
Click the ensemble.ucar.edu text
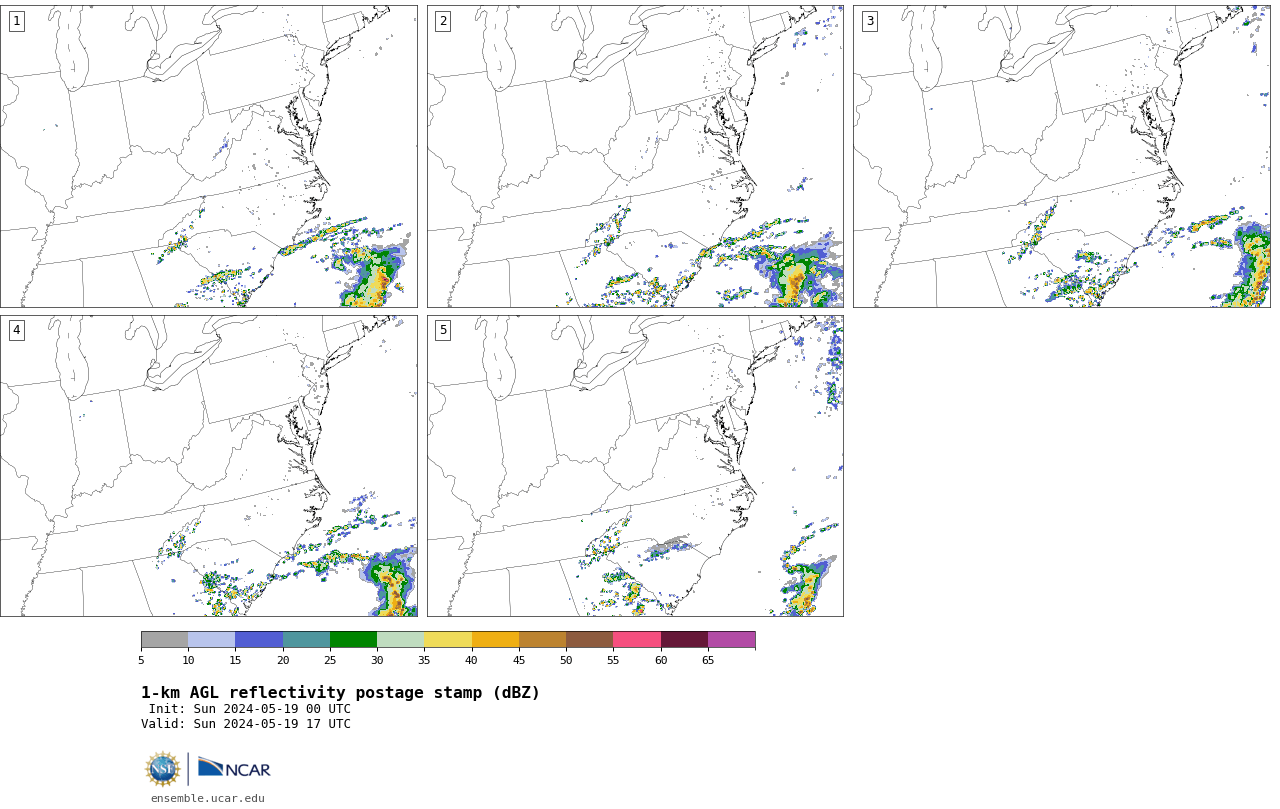click(x=208, y=798)
